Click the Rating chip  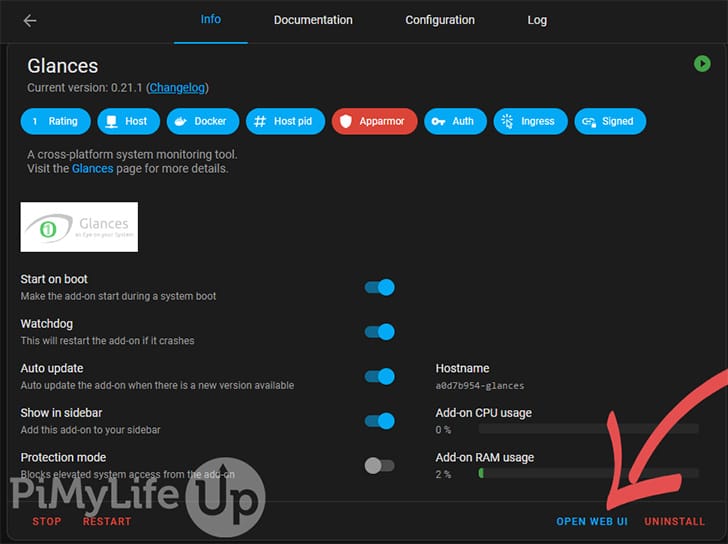tap(56, 121)
